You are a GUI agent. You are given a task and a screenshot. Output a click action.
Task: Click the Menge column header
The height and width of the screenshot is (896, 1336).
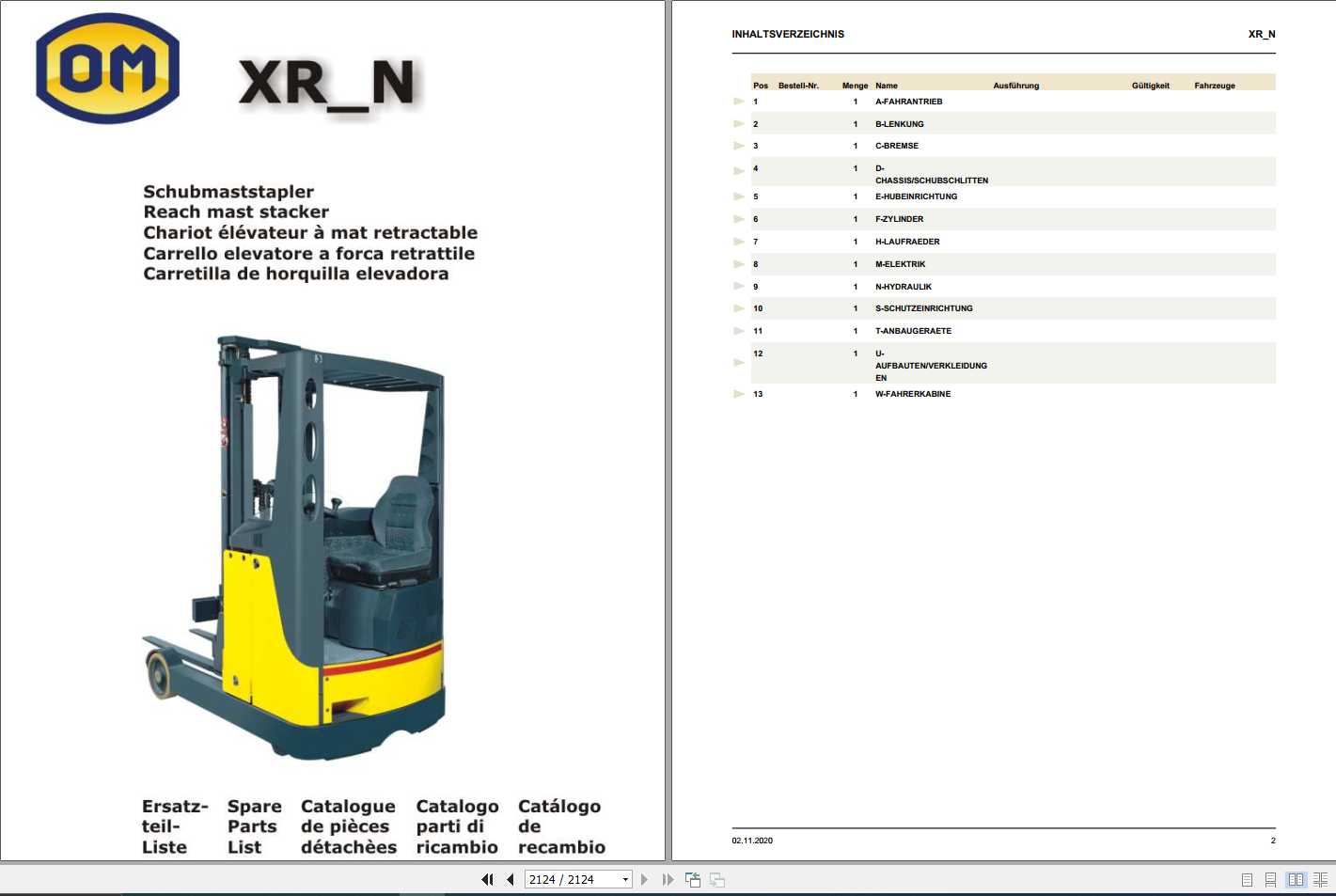pyautogui.click(x=855, y=86)
